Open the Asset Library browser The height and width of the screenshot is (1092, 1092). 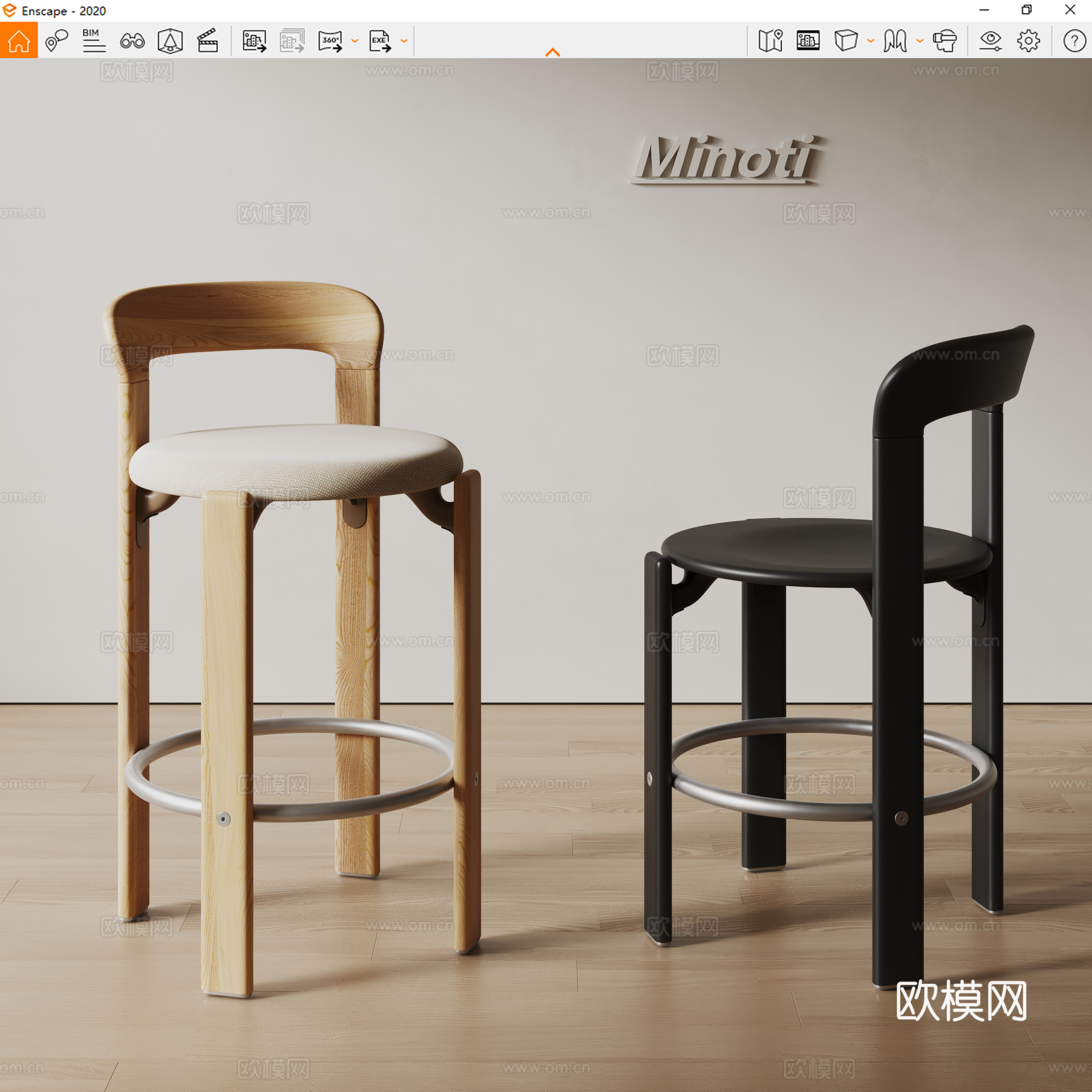click(808, 40)
